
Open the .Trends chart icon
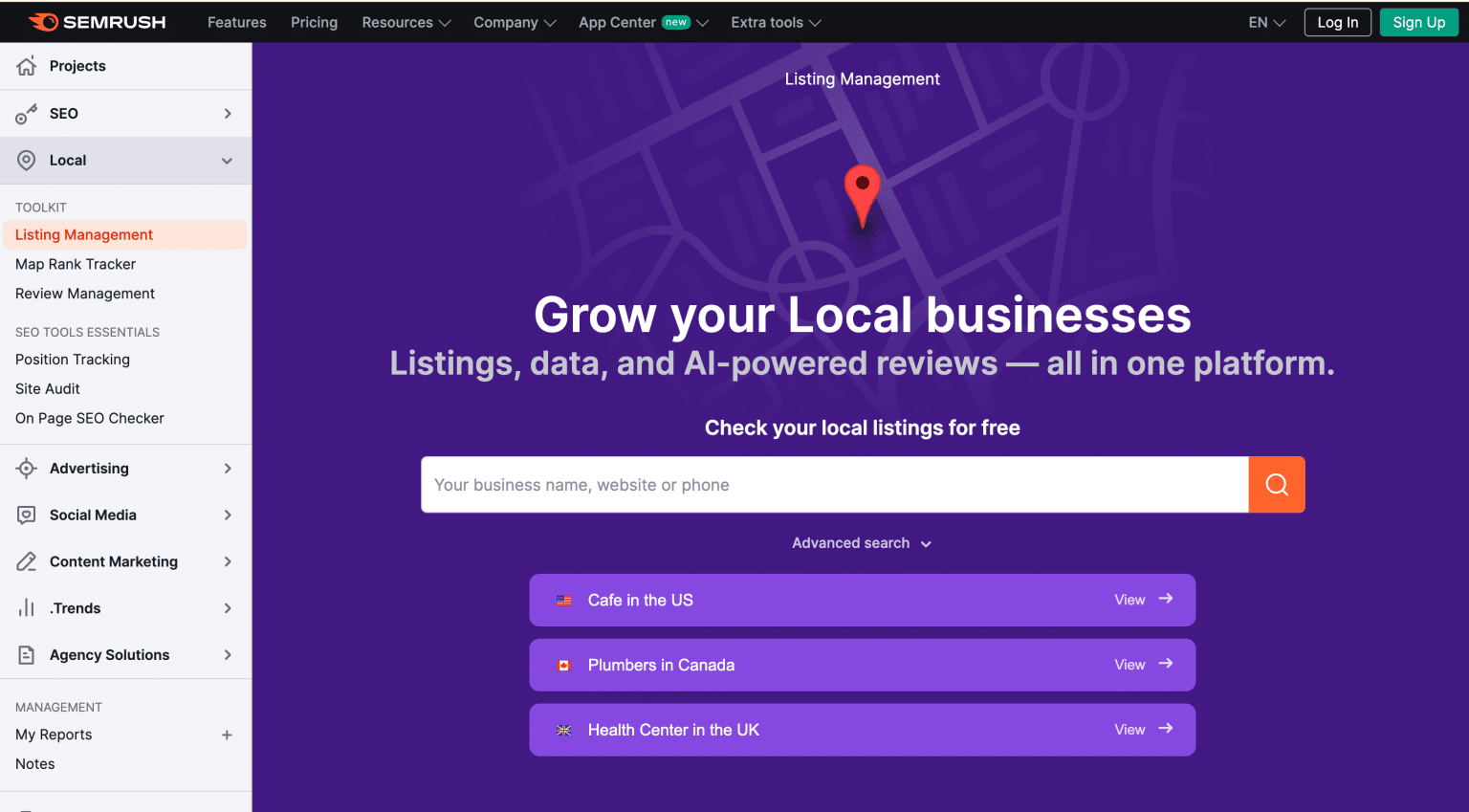click(x=26, y=608)
